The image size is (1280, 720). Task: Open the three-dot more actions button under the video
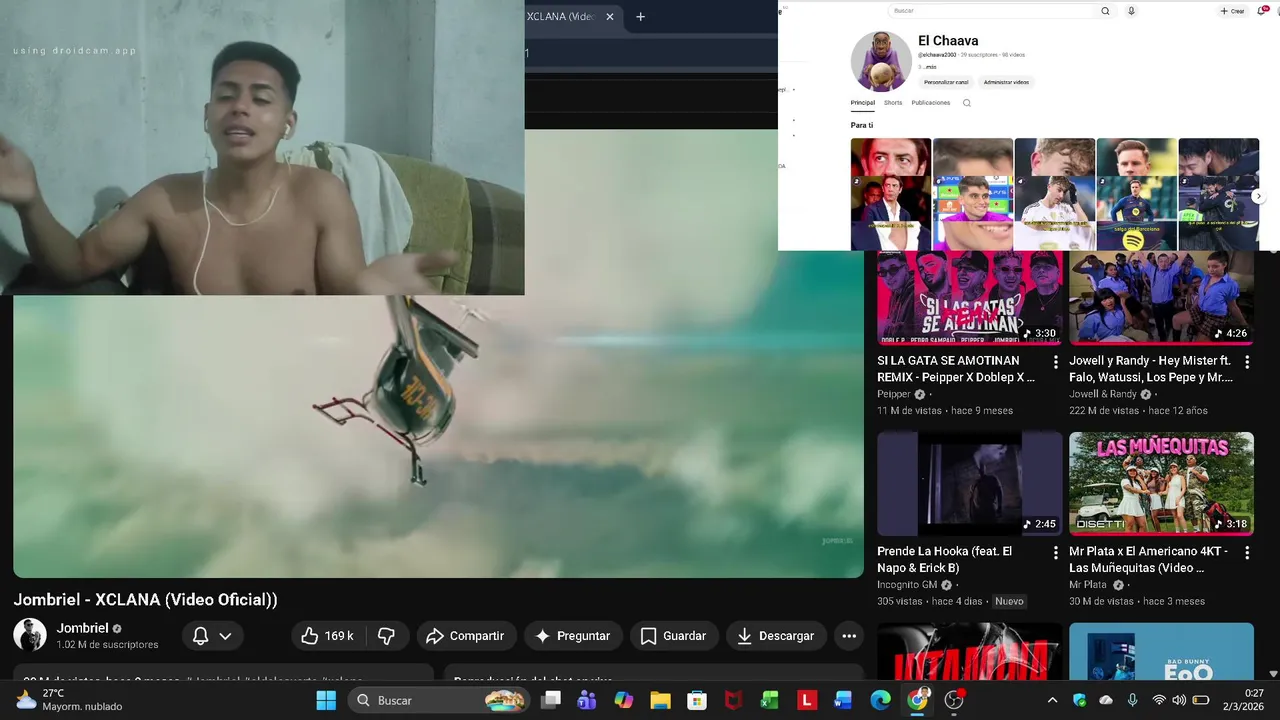click(849, 636)
